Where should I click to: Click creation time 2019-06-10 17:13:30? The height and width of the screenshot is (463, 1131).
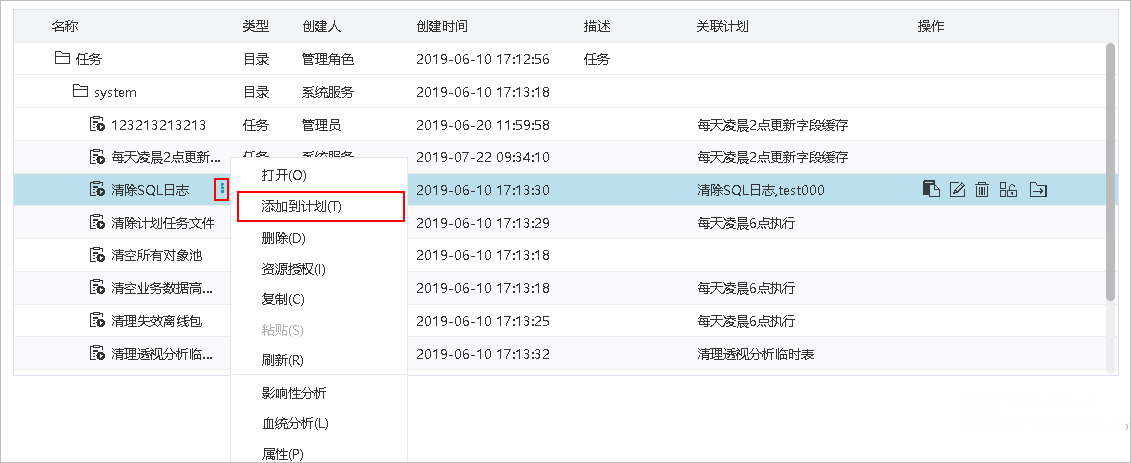483,190
